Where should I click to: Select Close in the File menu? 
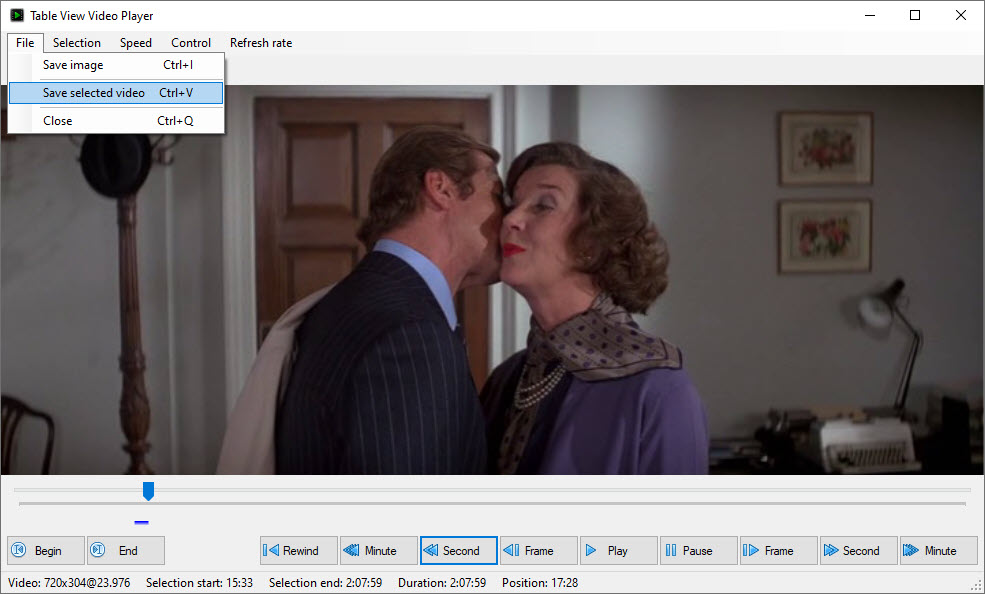click(x=116, y=121)
